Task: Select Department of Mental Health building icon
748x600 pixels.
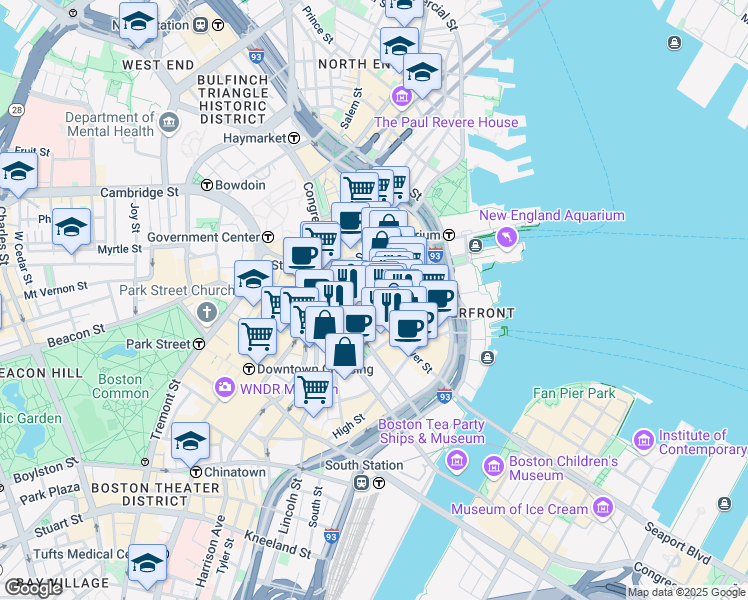Action: pyautogui.click(x=169, y=123)
